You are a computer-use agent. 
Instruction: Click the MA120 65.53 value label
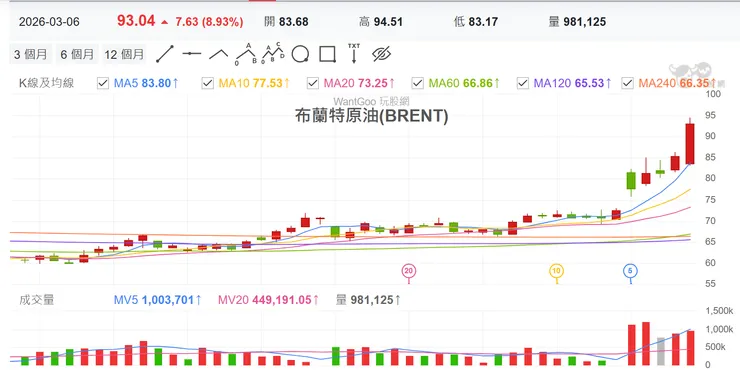coord(573,84)
